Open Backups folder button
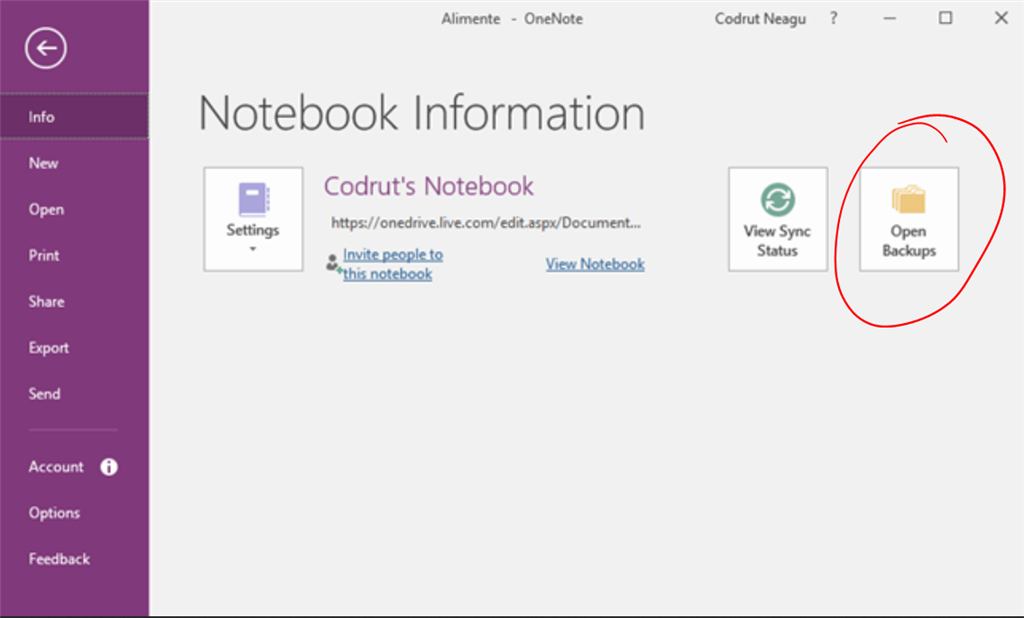The image size is (1024, 618). point(908,219)
